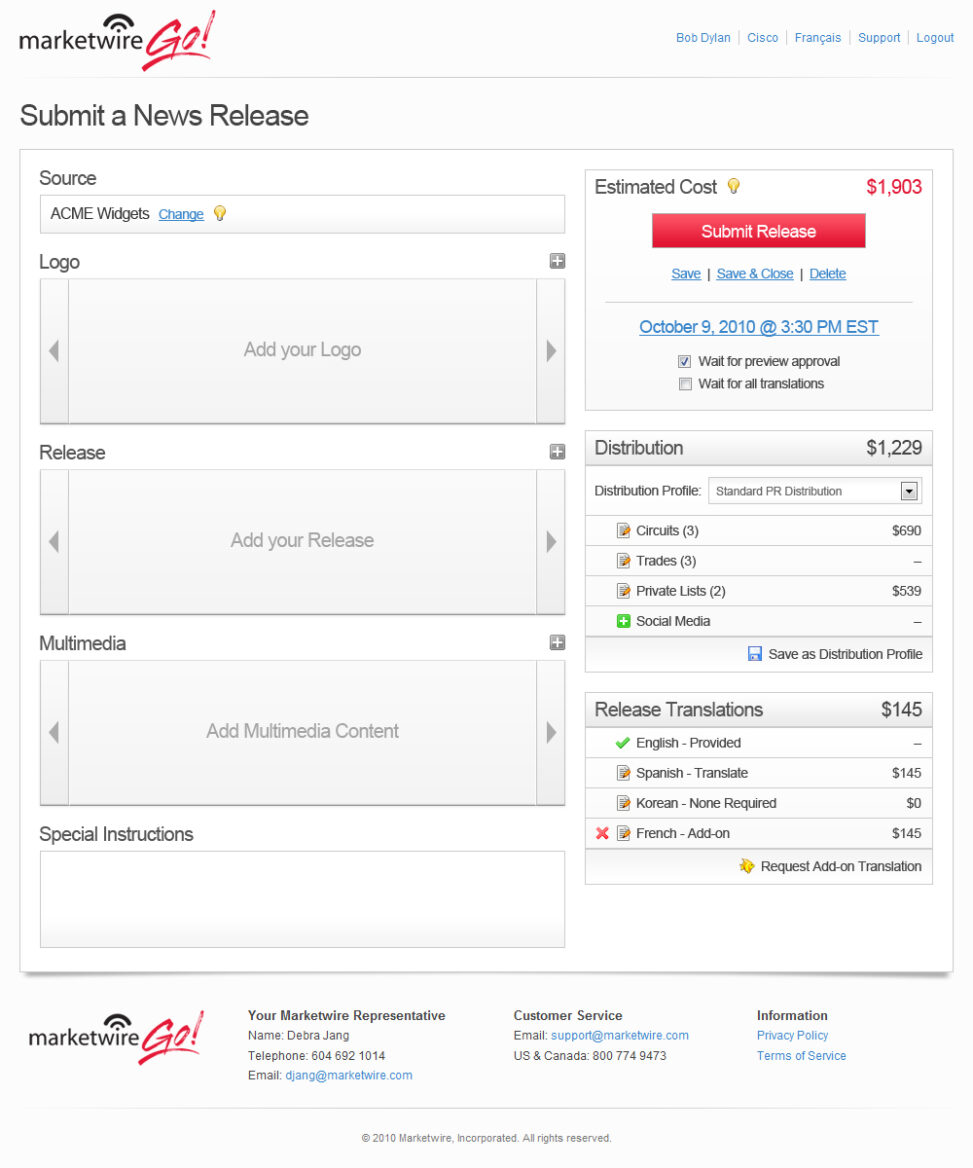The height and width of the screenshot is (1168, 973).
Task: Click the left arrow in the Logo panel
Action: coord(54,351)
